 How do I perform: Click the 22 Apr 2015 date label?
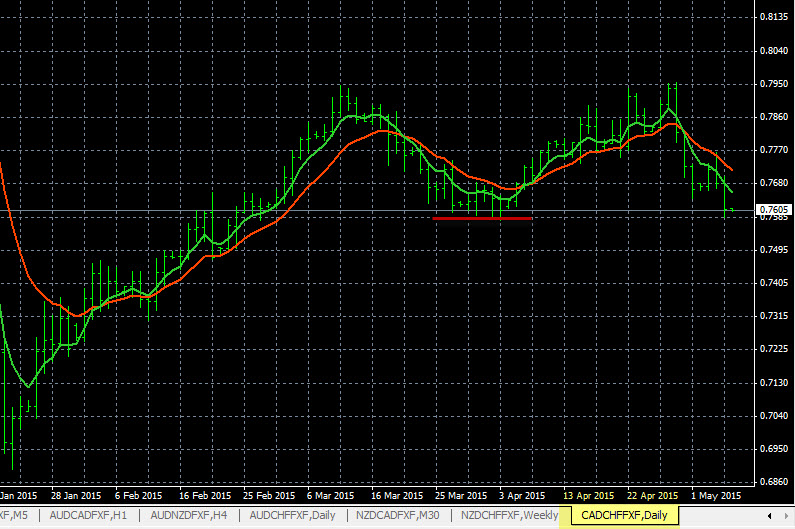pyautogui.click(x=653, y=496)
